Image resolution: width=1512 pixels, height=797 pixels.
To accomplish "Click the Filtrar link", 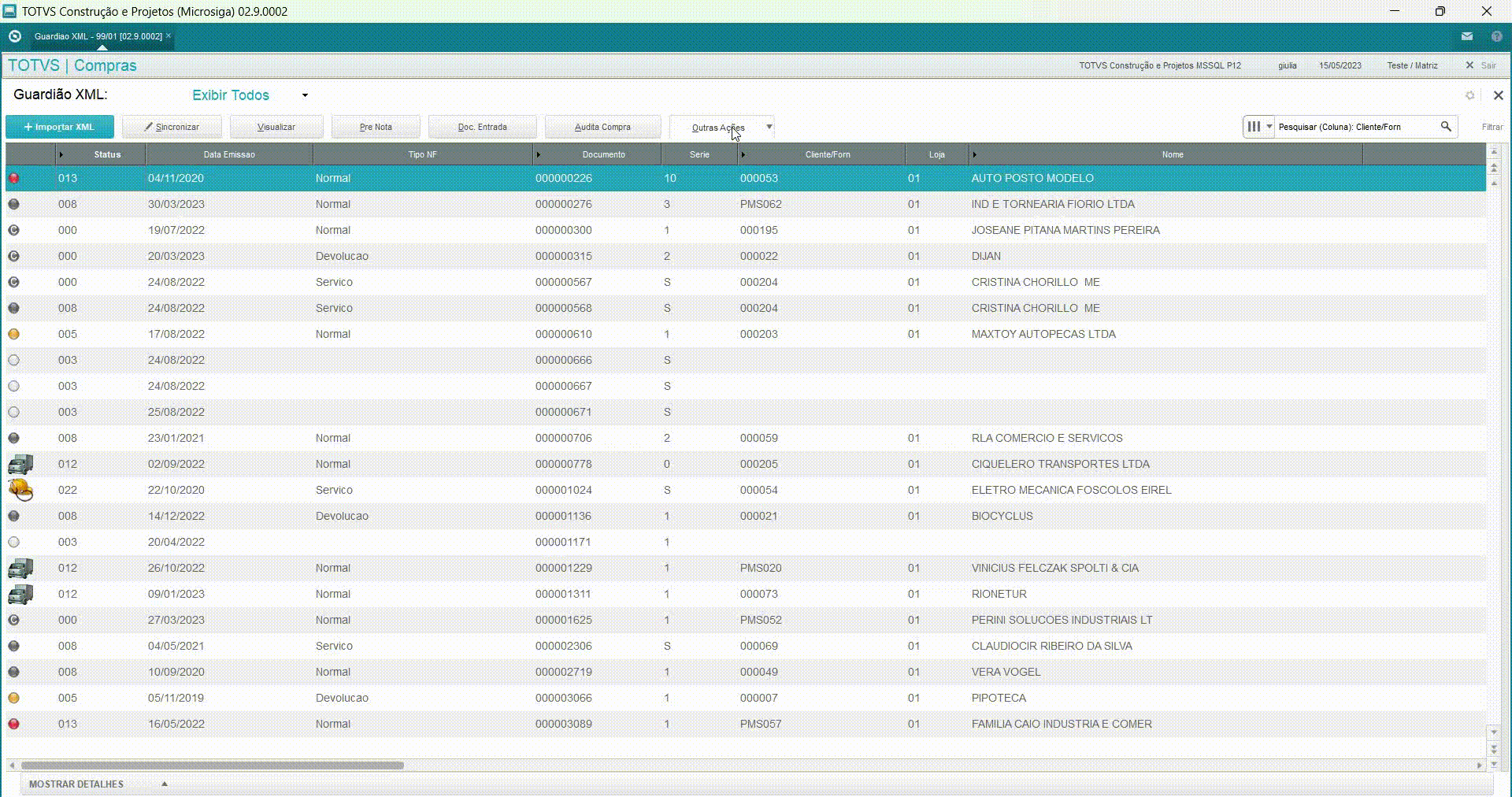I will coord(1492,127).
